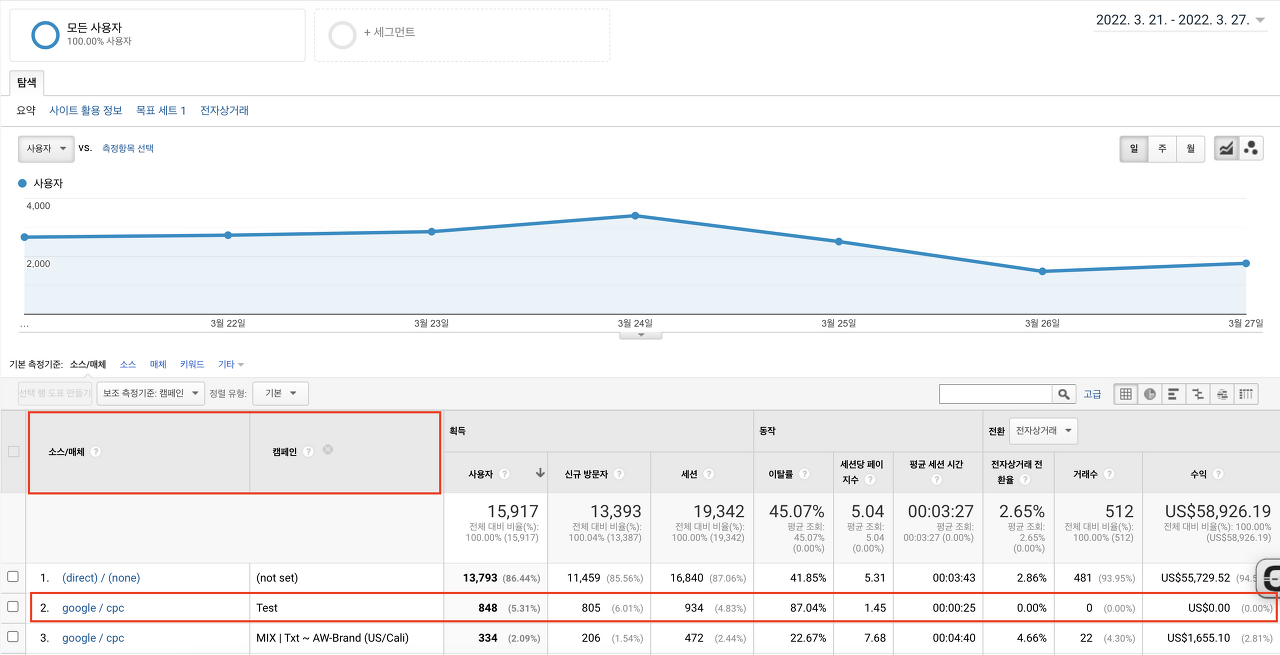Check the google / cpc Test row checkbox
The height and width of the screenshot is (655, 1280).
tap(13, 607)
